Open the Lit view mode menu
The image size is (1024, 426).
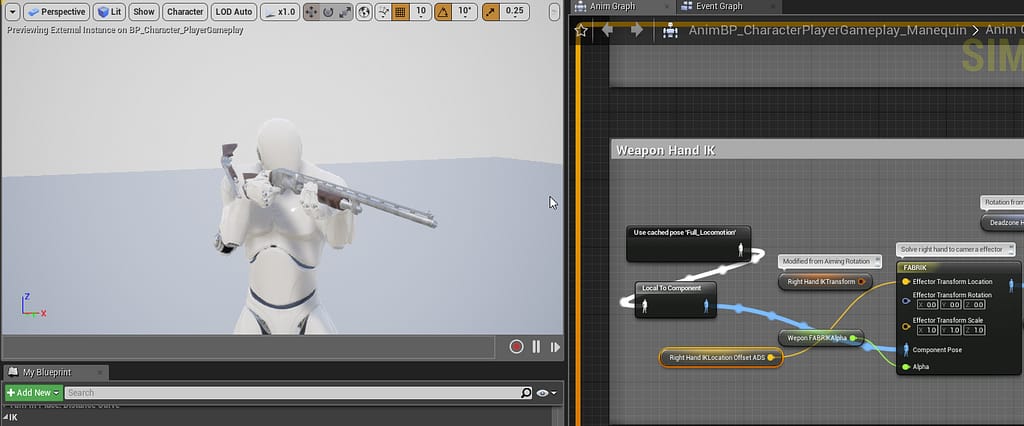pos(109,12)
